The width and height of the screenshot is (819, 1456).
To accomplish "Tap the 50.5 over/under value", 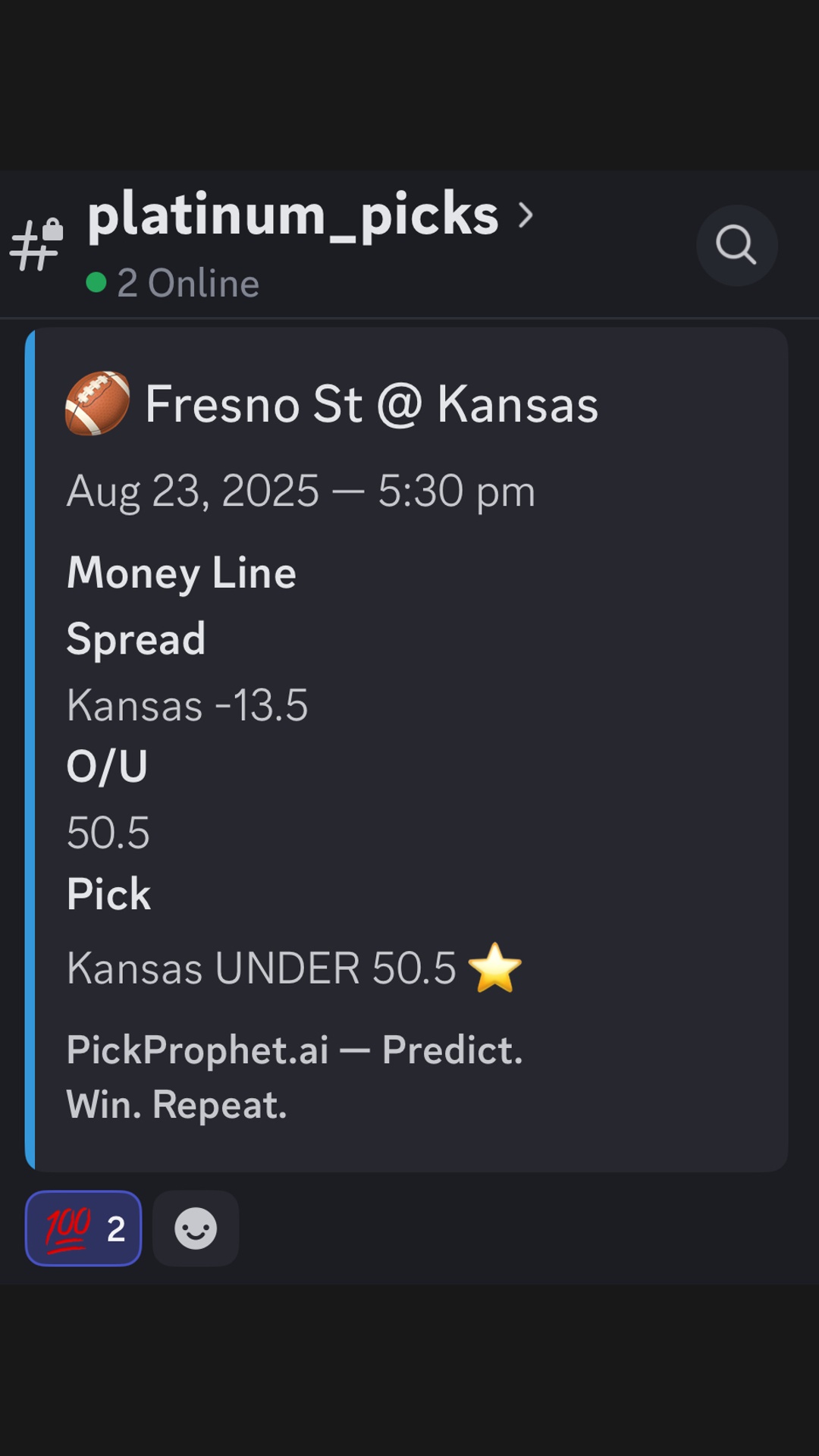I will tap(108, 833).
